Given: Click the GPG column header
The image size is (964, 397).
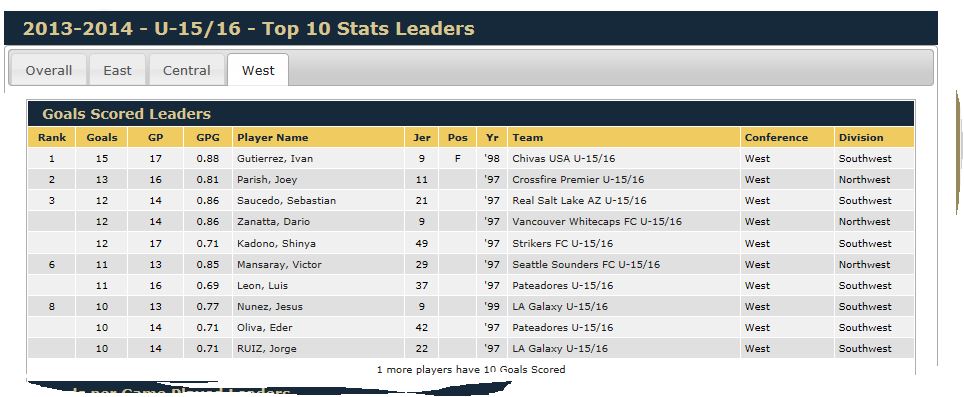Looking at the screenshot, I should [x=208, y=138].
